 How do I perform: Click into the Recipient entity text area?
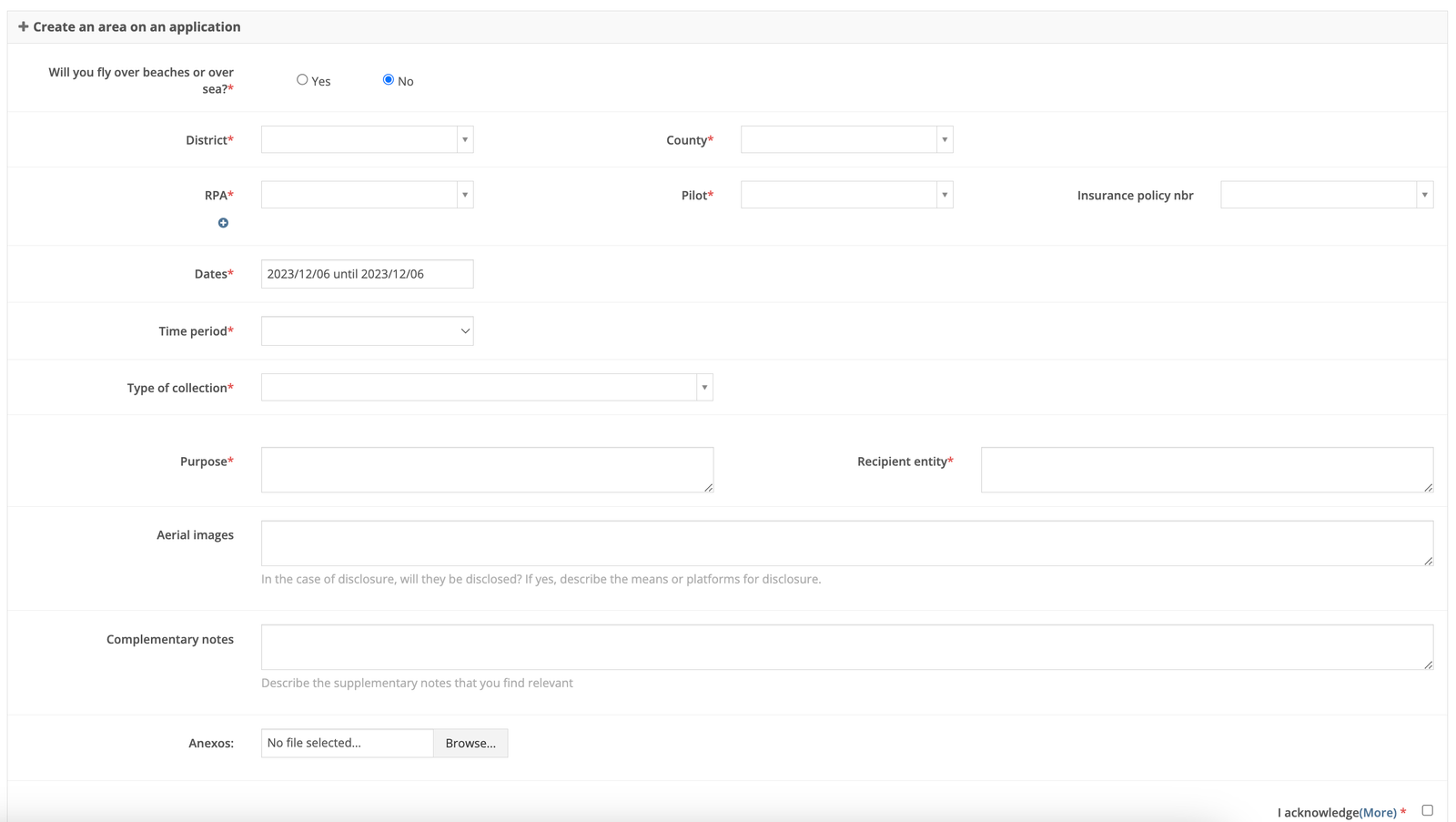[1207, 470]
